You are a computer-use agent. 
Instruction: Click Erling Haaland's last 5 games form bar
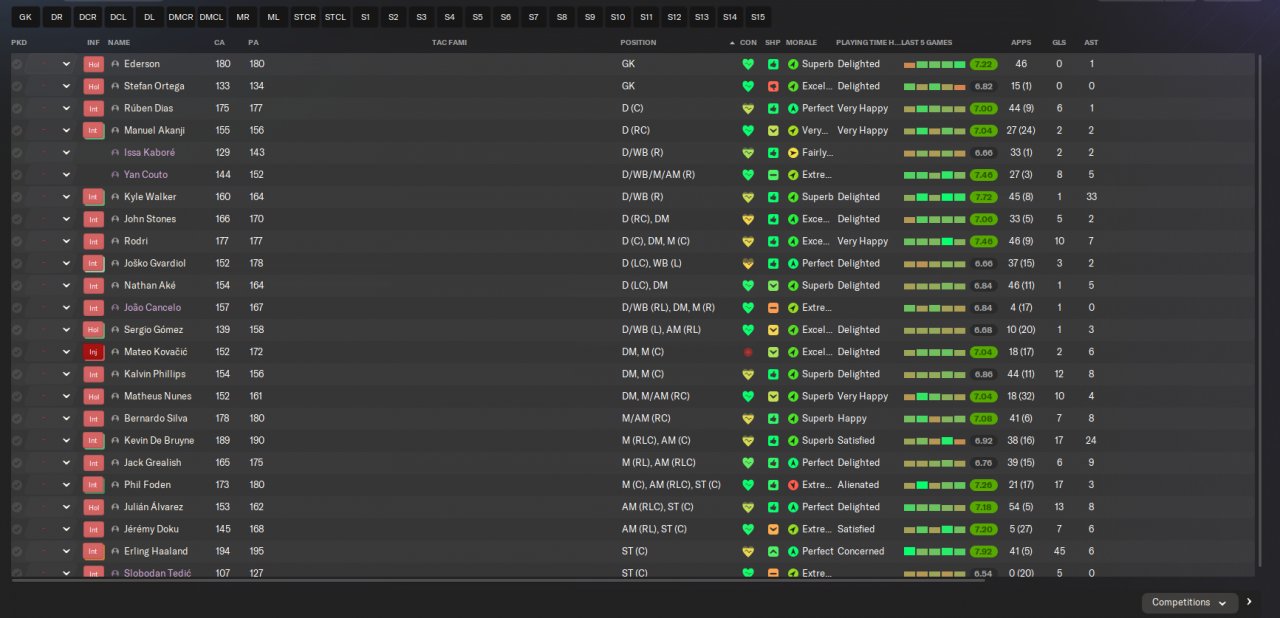[934, 551]
